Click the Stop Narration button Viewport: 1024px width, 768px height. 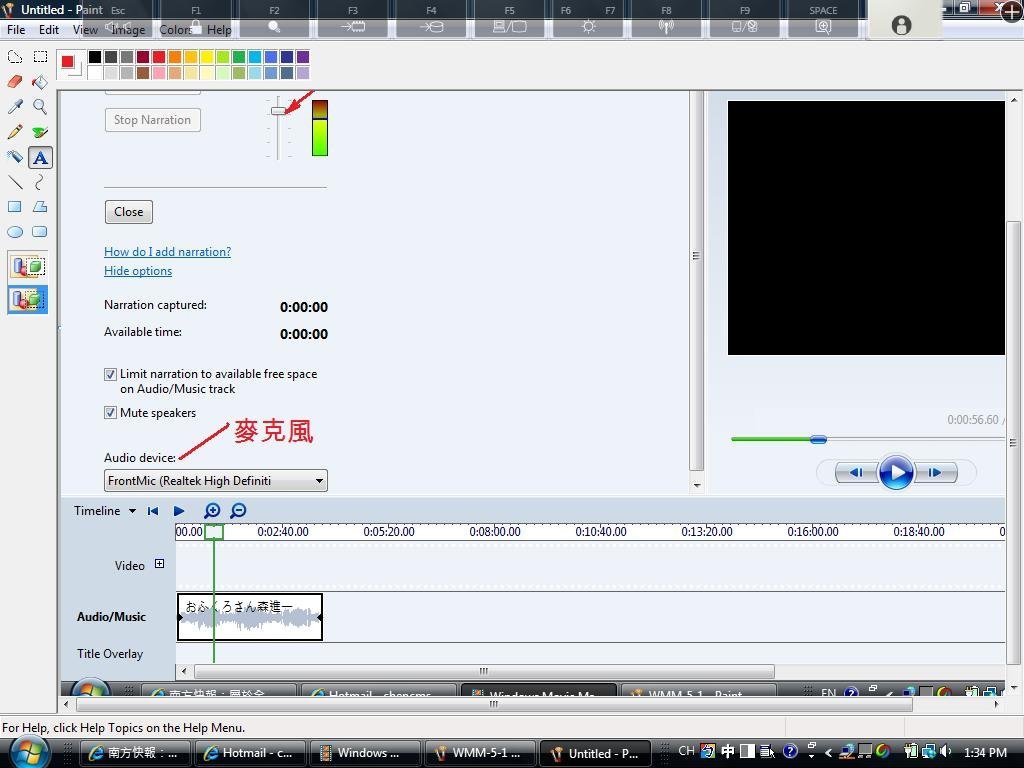pyautogui.click(x=152, y=120)
